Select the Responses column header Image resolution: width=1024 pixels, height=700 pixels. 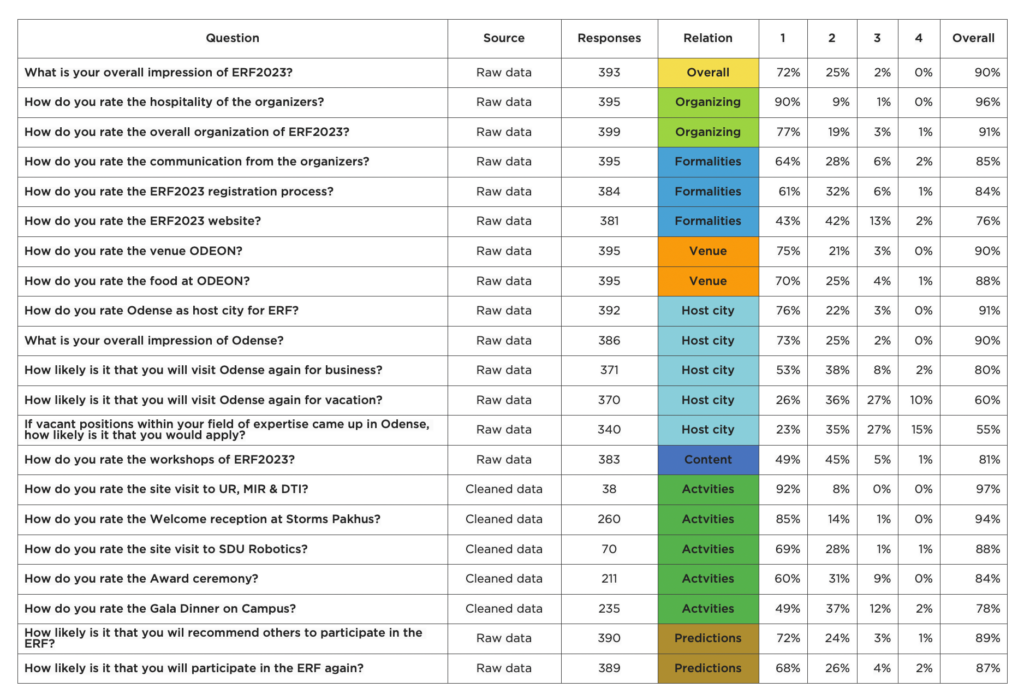609,38
